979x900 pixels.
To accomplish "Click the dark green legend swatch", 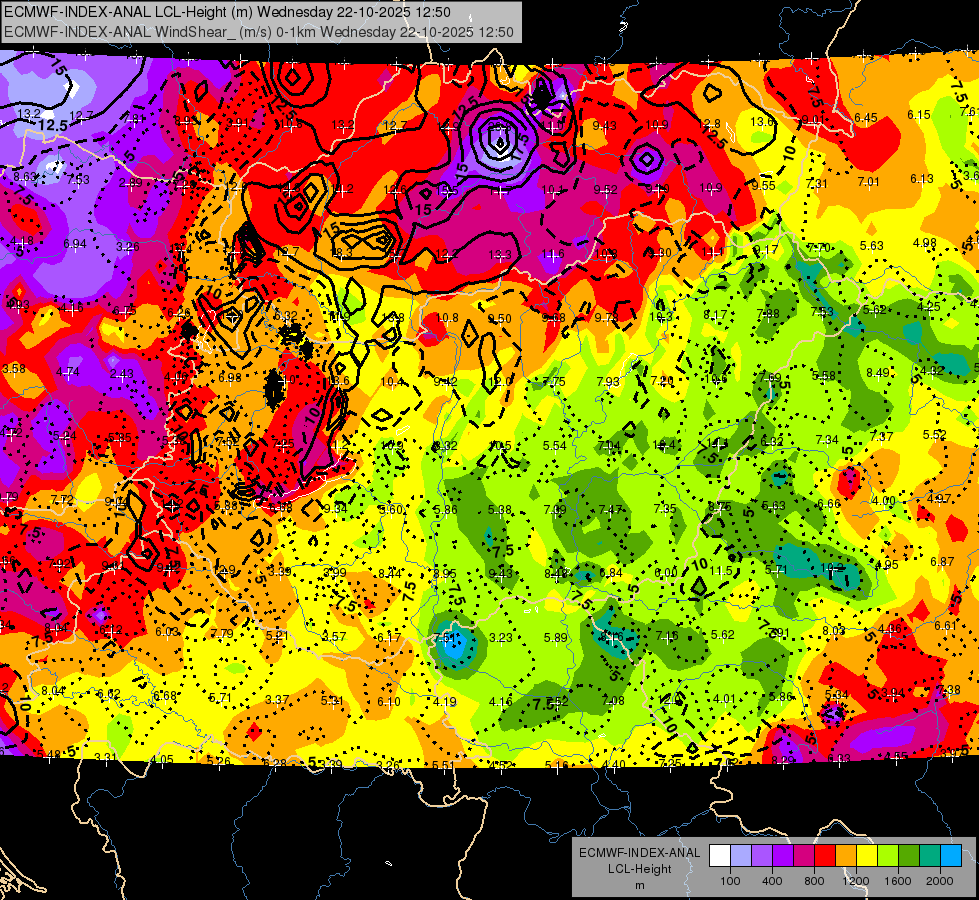I will 910,855.
